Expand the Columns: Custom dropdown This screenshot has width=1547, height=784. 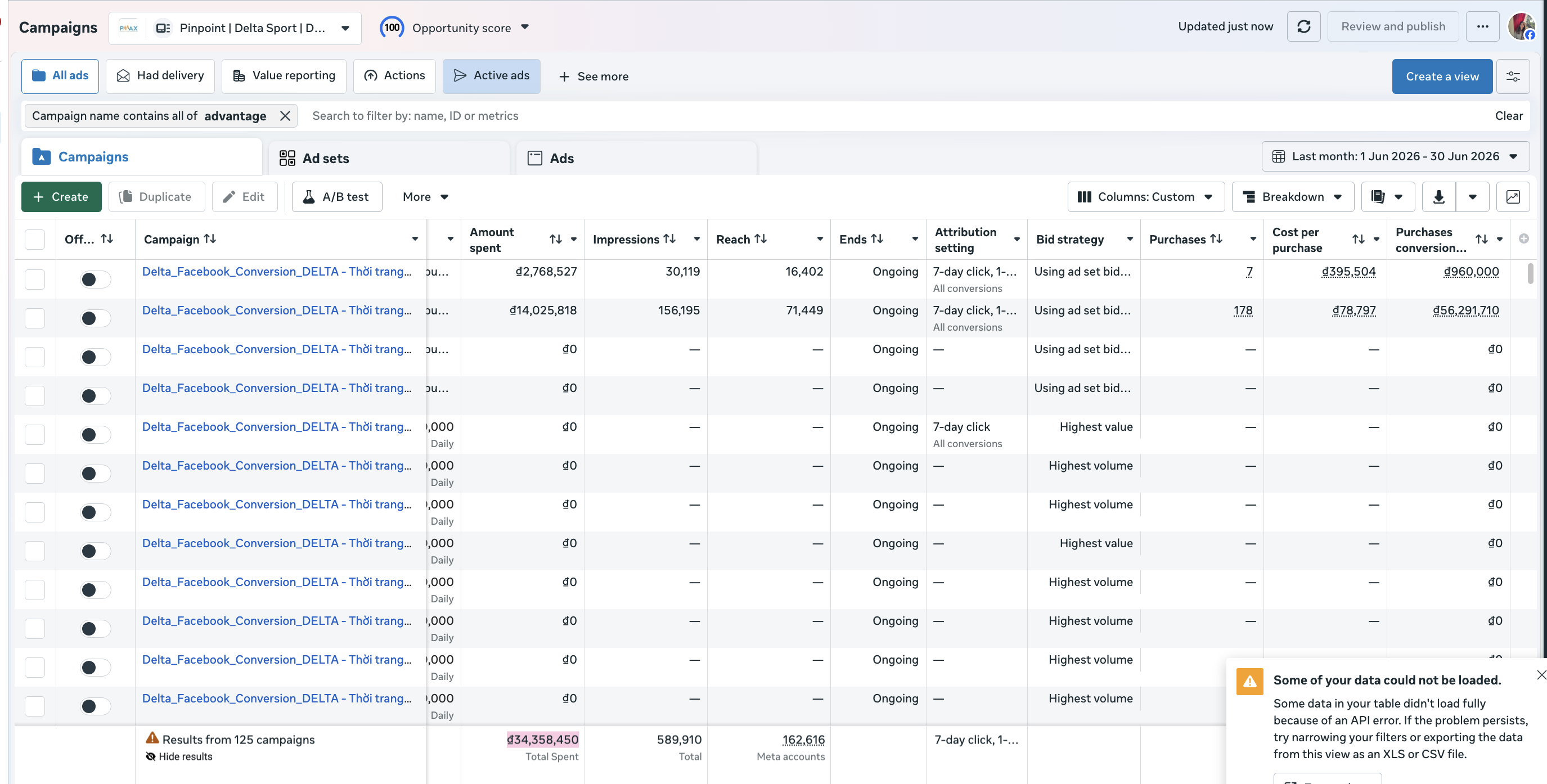(1145, 197)
